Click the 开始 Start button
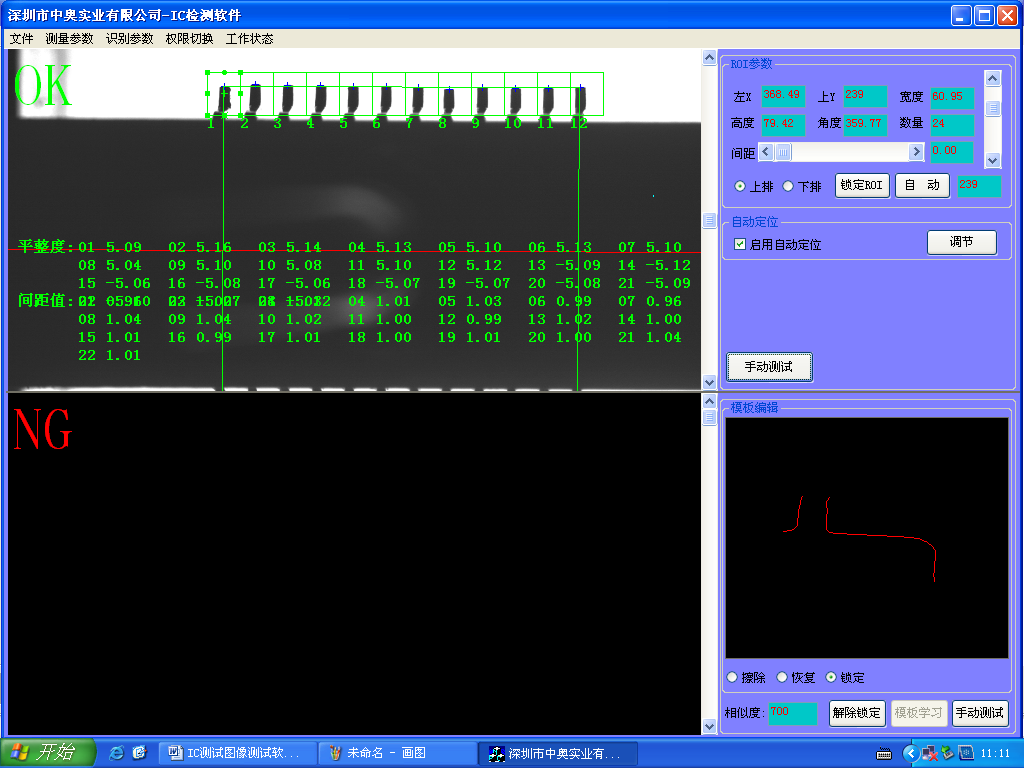 click(x=48, y=752)
